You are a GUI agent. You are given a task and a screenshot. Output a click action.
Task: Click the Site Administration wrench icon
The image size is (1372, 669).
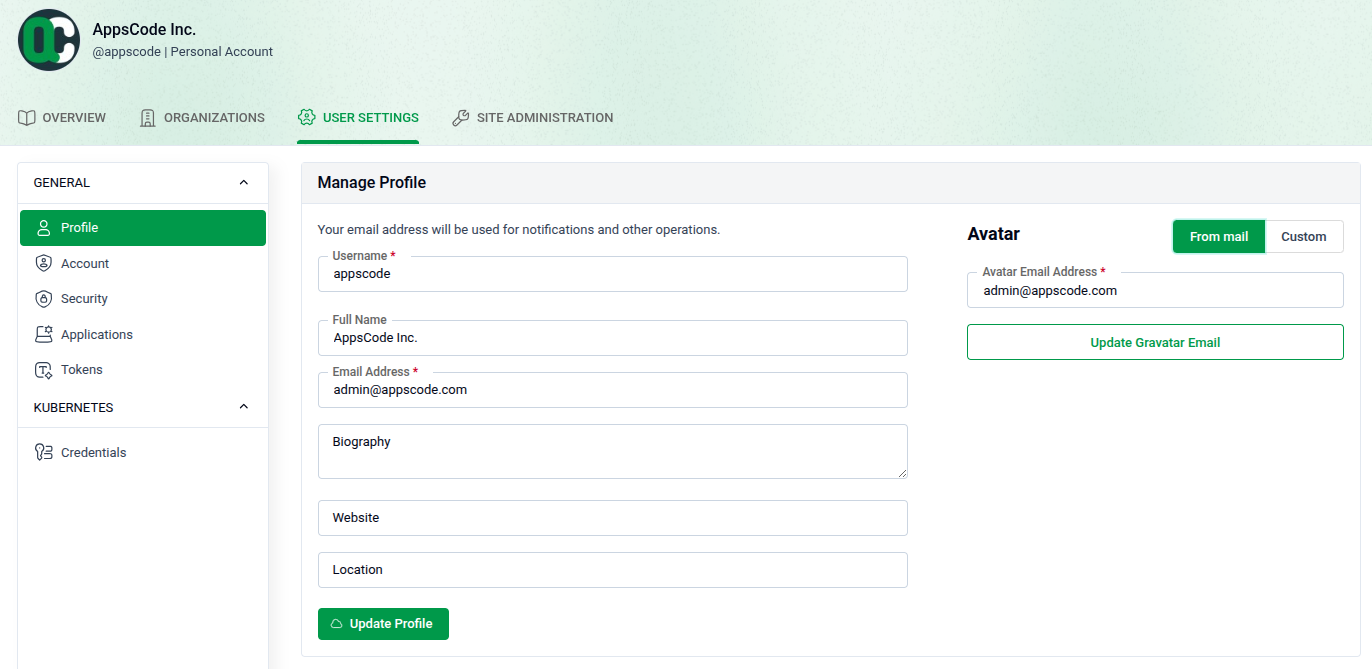point(460,117)
